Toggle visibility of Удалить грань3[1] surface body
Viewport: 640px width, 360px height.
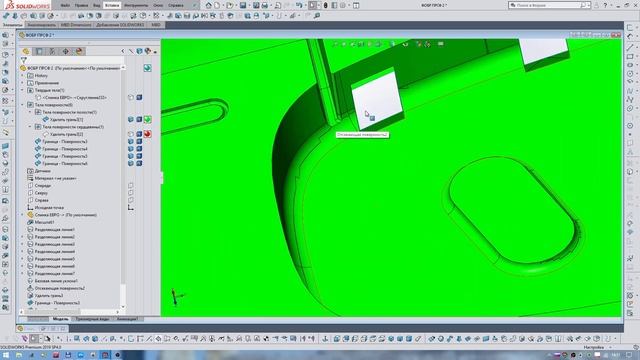(x=131, y=120)
